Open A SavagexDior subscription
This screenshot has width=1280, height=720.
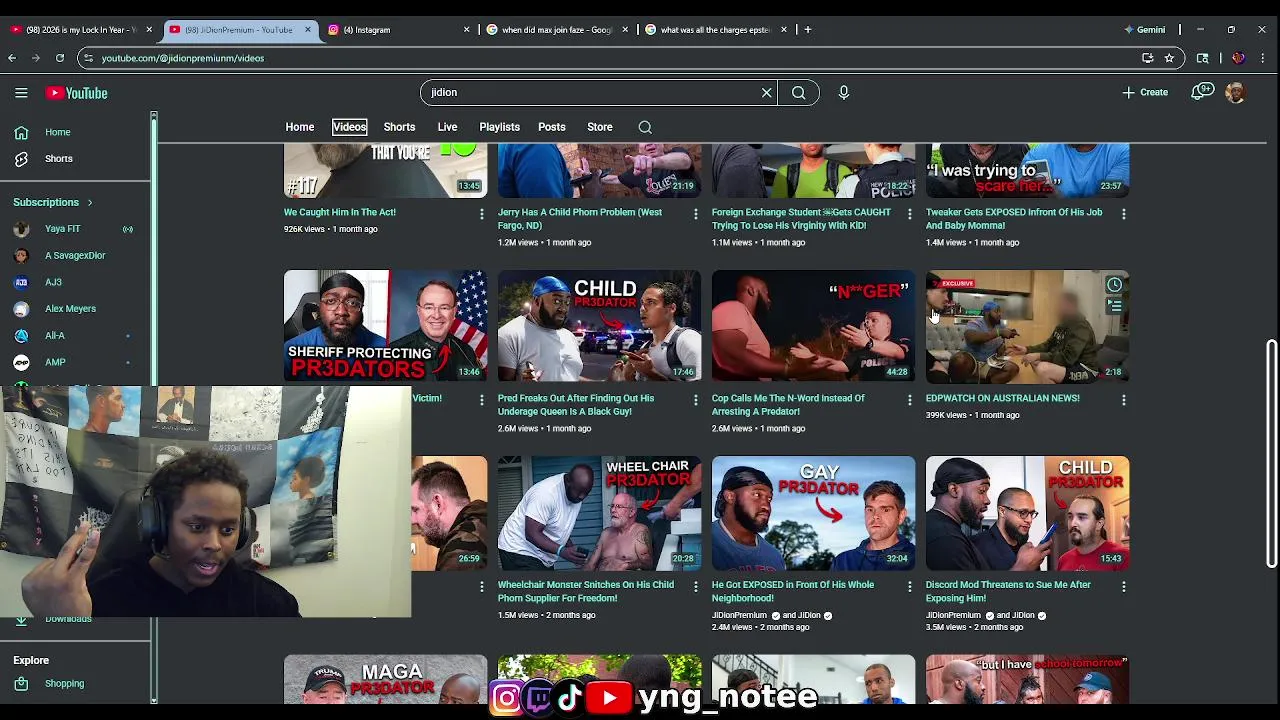(75, 255)
